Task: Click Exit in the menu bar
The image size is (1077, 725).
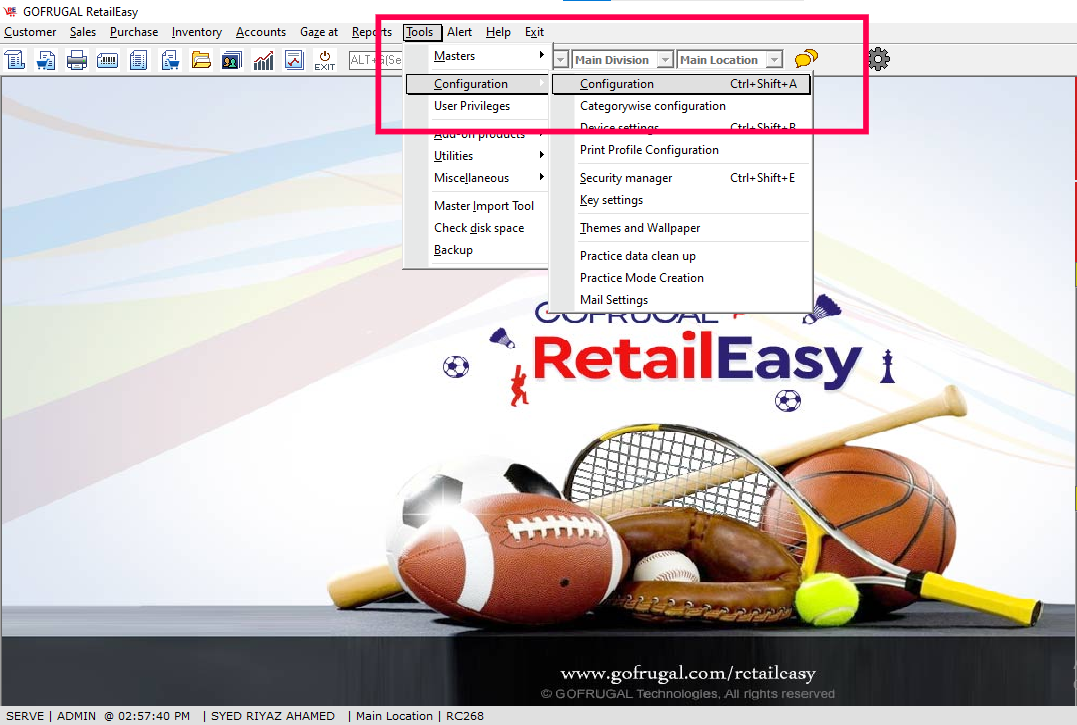Action: pyautogui.click(x=534, y=32)
